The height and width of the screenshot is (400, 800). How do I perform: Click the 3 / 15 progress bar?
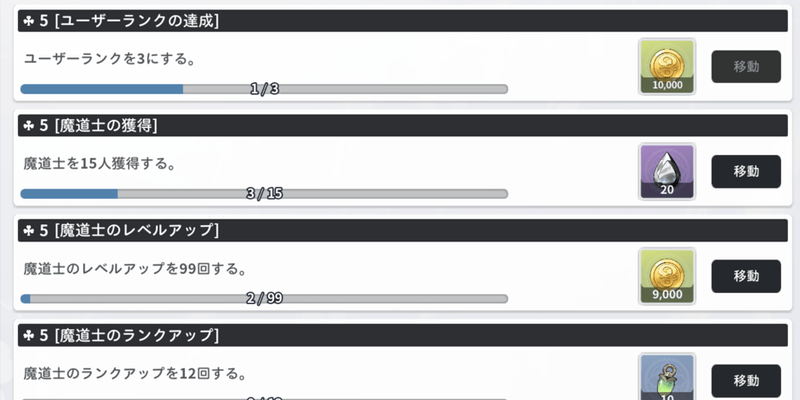coord(264,194)
